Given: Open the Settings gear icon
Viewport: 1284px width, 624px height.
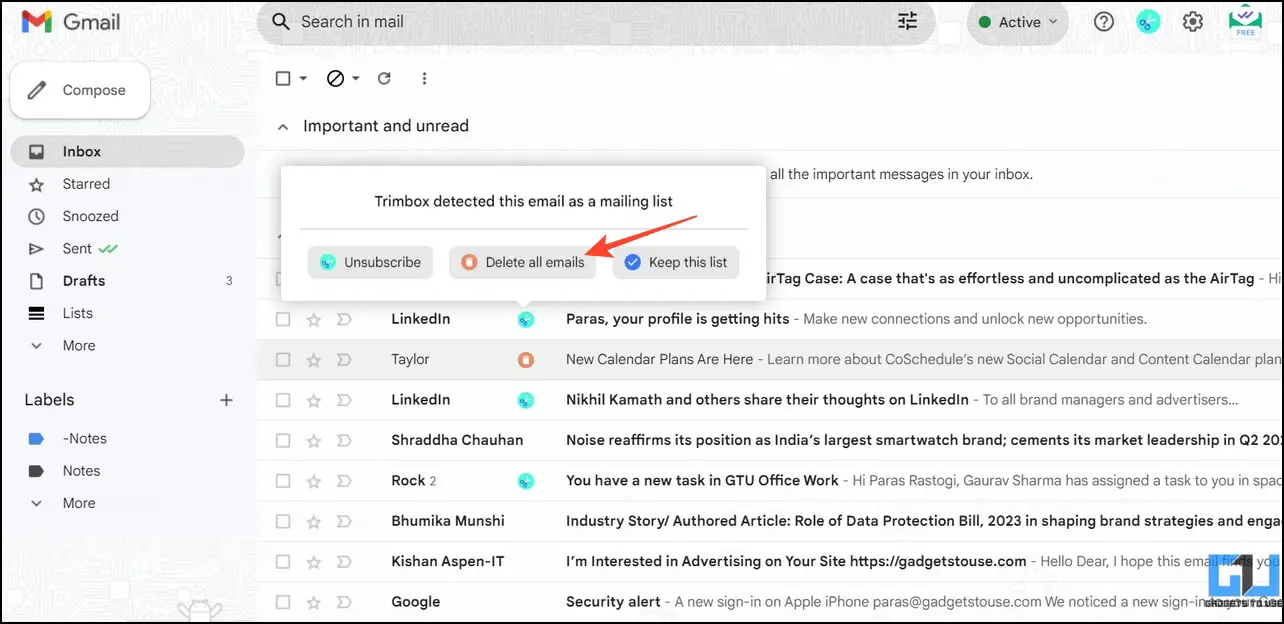Looking at the screenshot, I should click(1192, 22).
